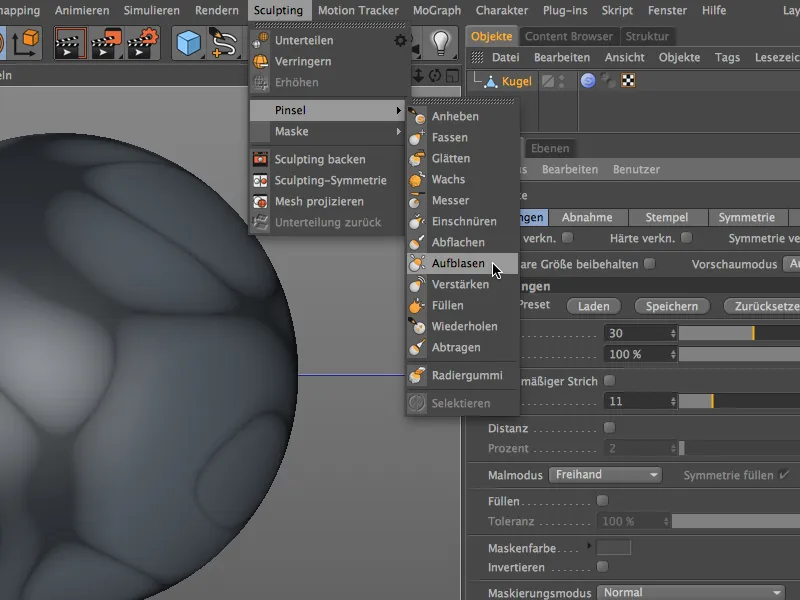Select the Verstärken brush icon
This screenshot has height=600, width=800.
pyautogui.click(x=417, y=284)
